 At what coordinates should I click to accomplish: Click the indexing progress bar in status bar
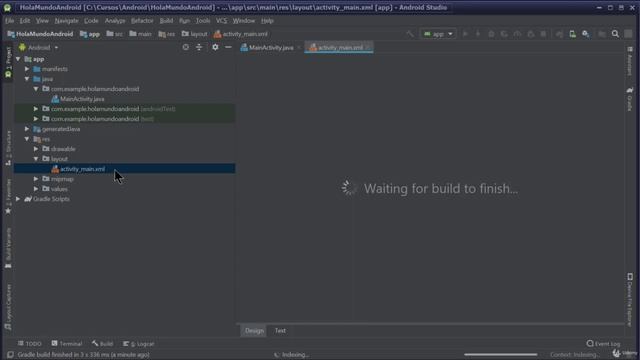click(500, 355)
